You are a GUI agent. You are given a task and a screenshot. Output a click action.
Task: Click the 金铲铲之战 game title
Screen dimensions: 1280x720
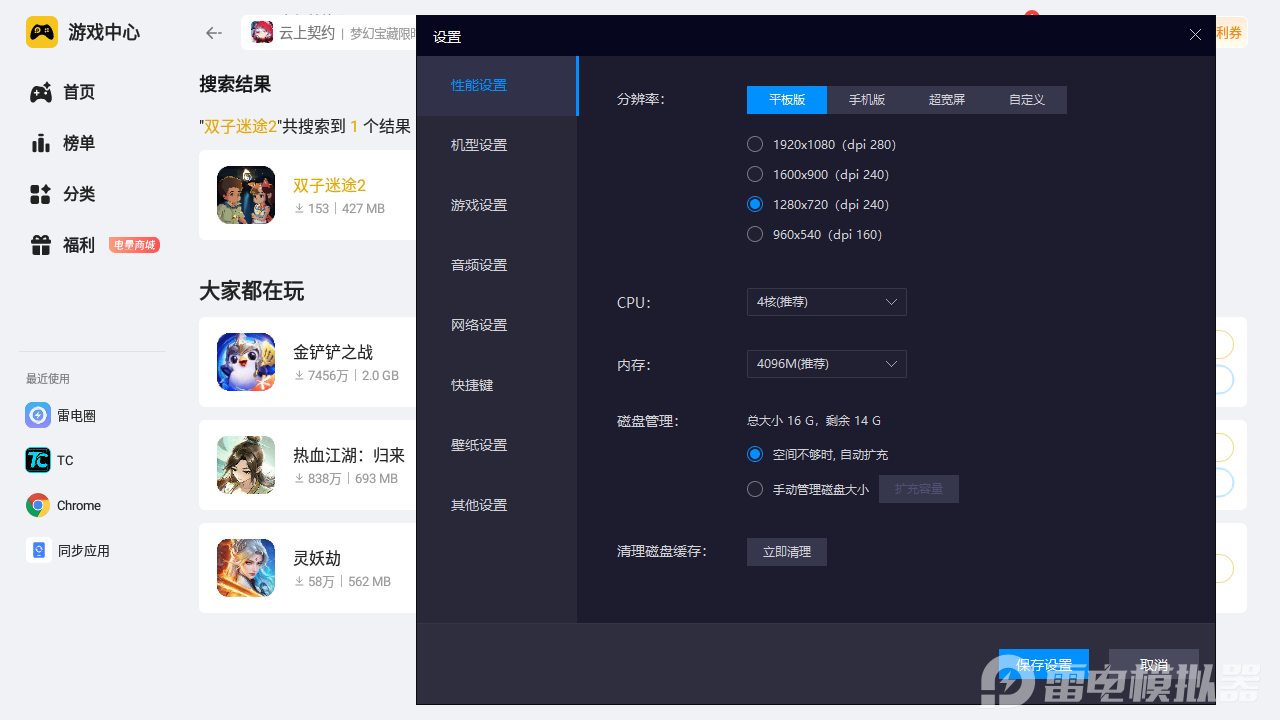point(333,352)
